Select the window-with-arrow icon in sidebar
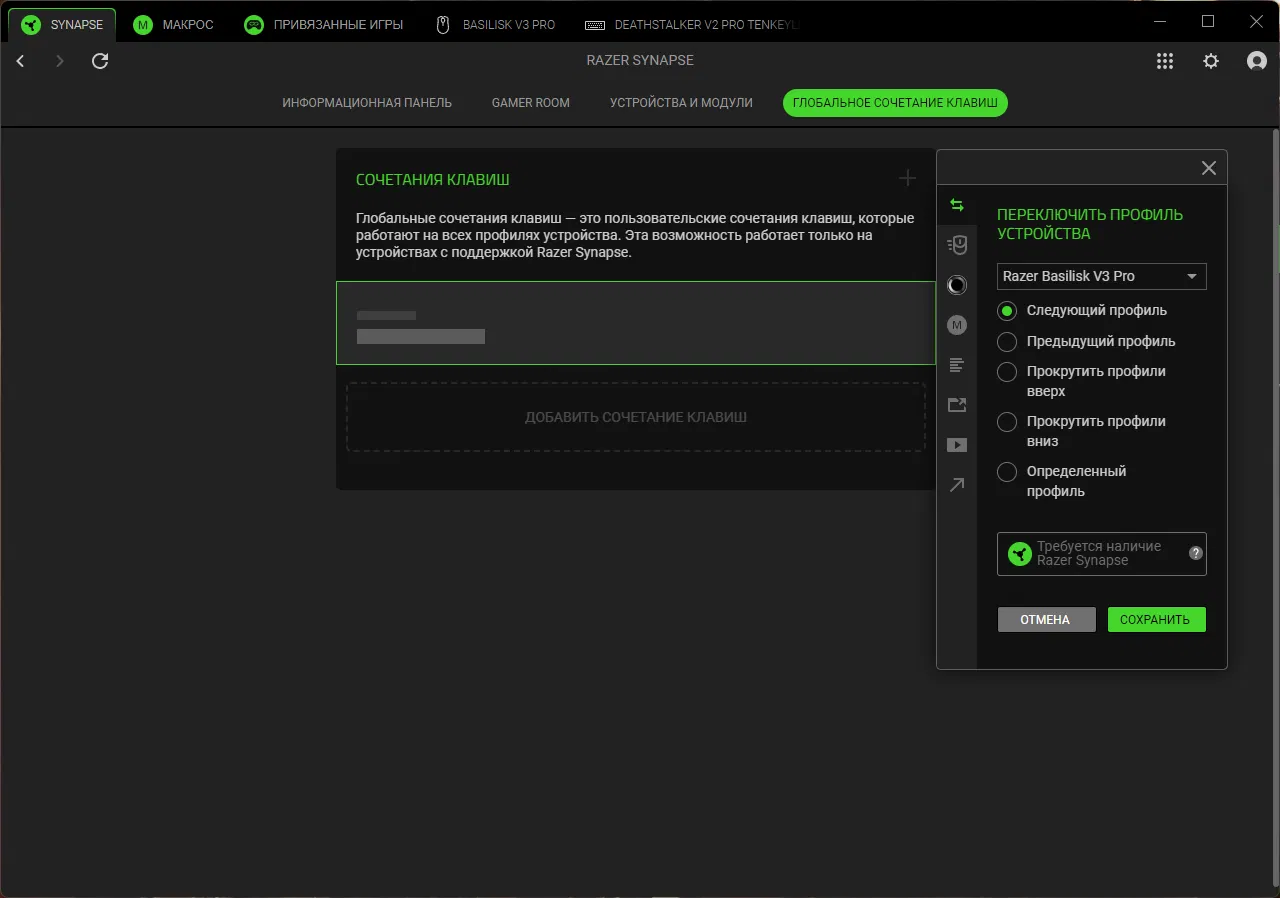Viewport: 1280px width, 898px height. (x=957, y=405)
